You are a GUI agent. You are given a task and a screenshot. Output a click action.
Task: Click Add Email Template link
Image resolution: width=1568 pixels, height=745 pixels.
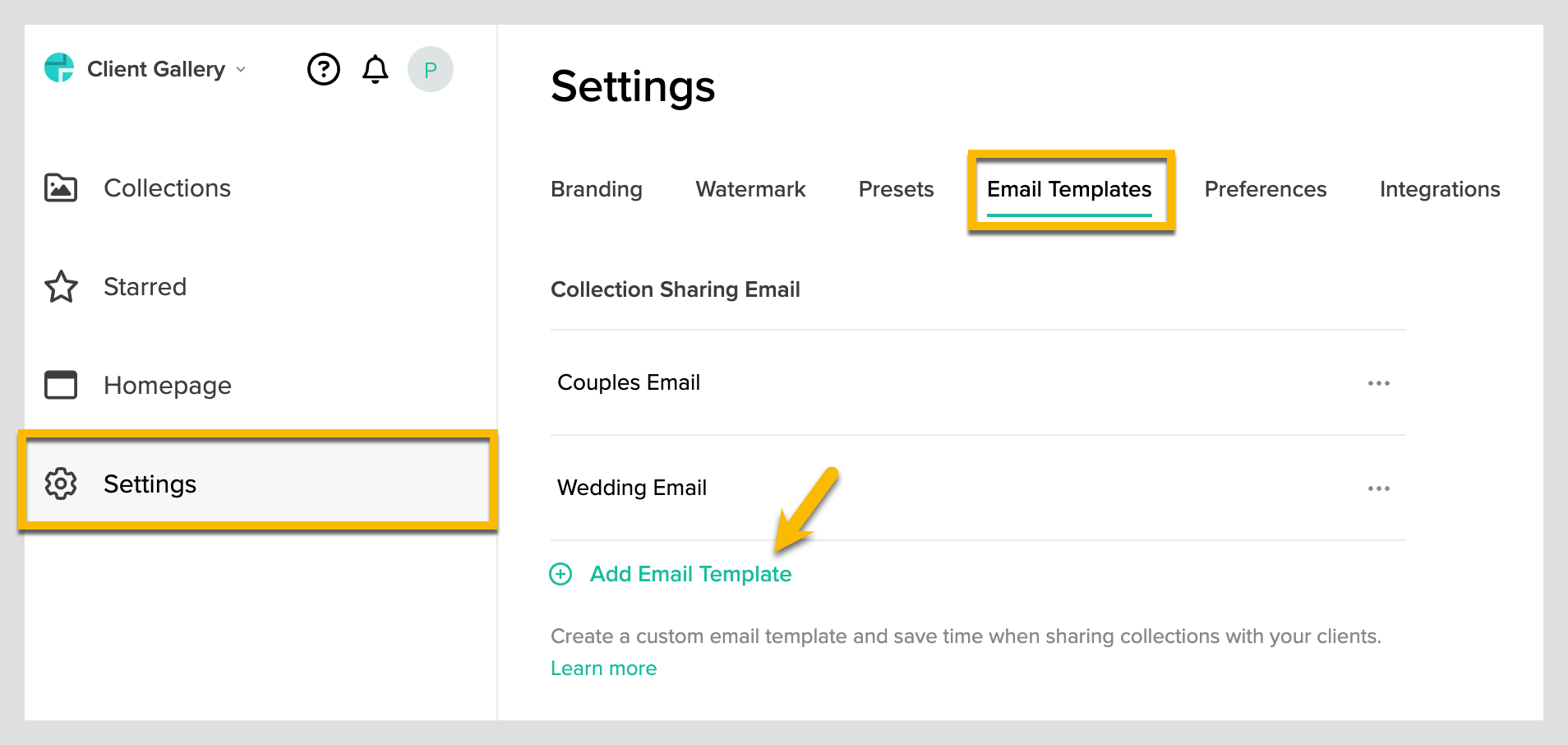coord(690,574)
